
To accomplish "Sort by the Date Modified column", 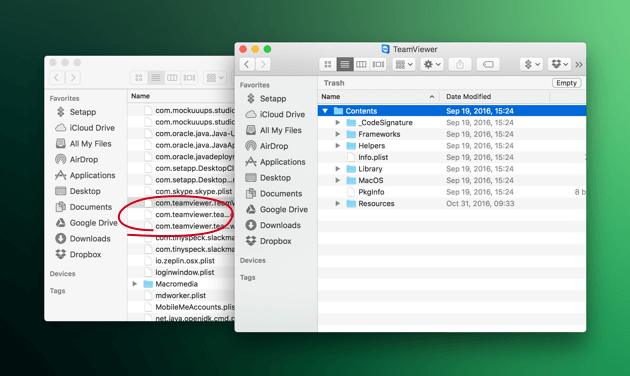I will (x=495, y=97).
